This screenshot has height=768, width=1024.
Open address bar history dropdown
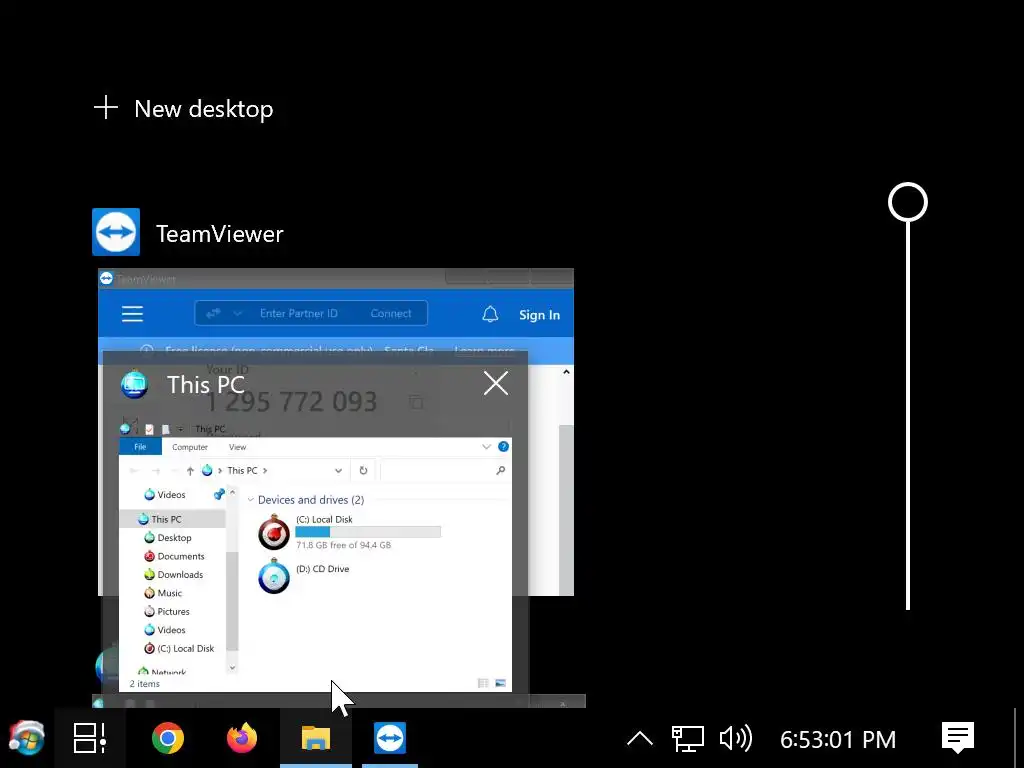click(x=338, y=470)
